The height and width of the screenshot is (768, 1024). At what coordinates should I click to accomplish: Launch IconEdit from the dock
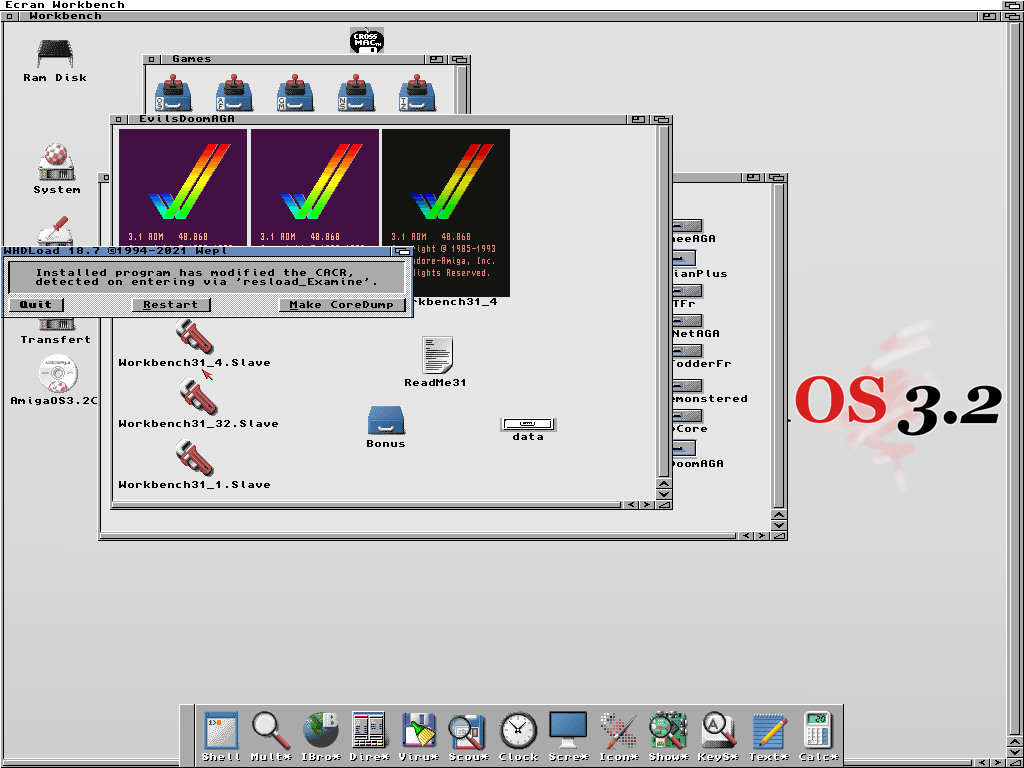coord(618,729)
